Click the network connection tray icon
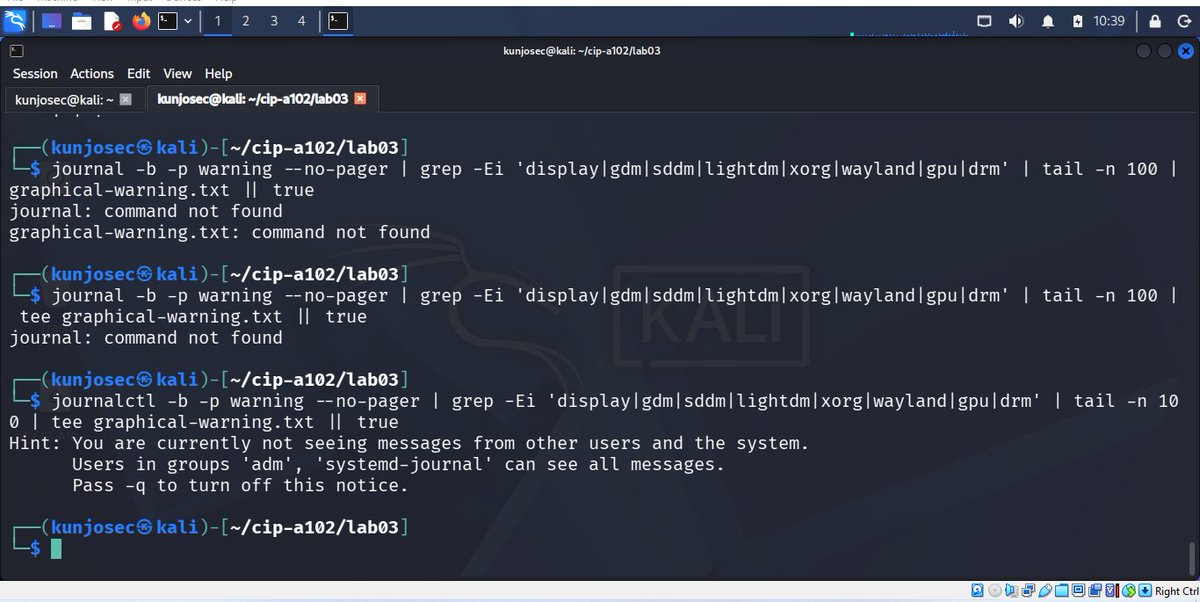The width and height of the screenshot is (1200, 602). click(x=984, y=21)
